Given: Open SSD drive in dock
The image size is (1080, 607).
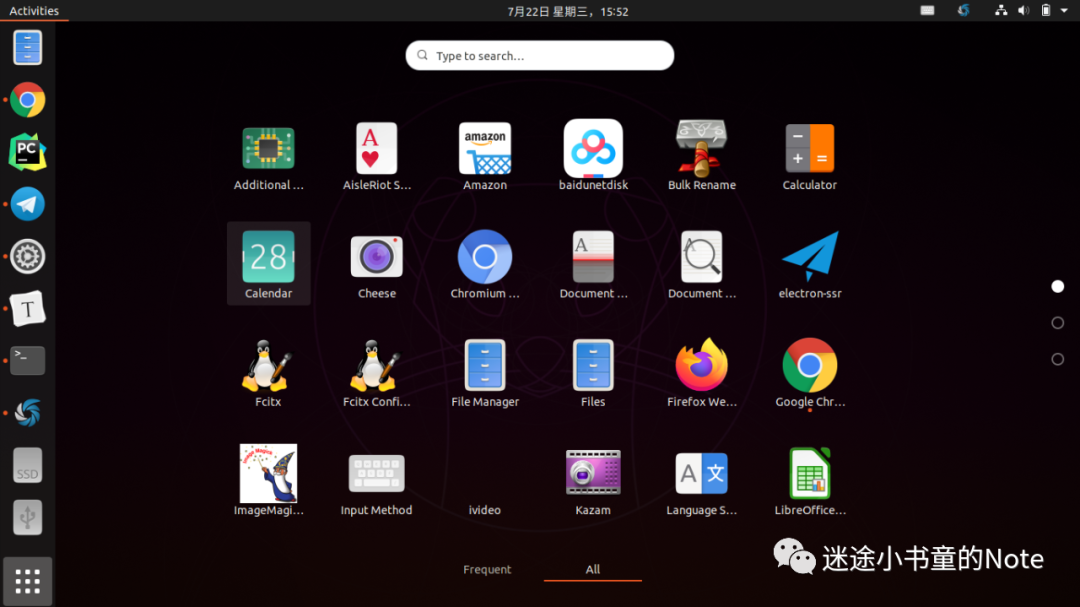Looking at the screenshot, I should click(28, 465).
